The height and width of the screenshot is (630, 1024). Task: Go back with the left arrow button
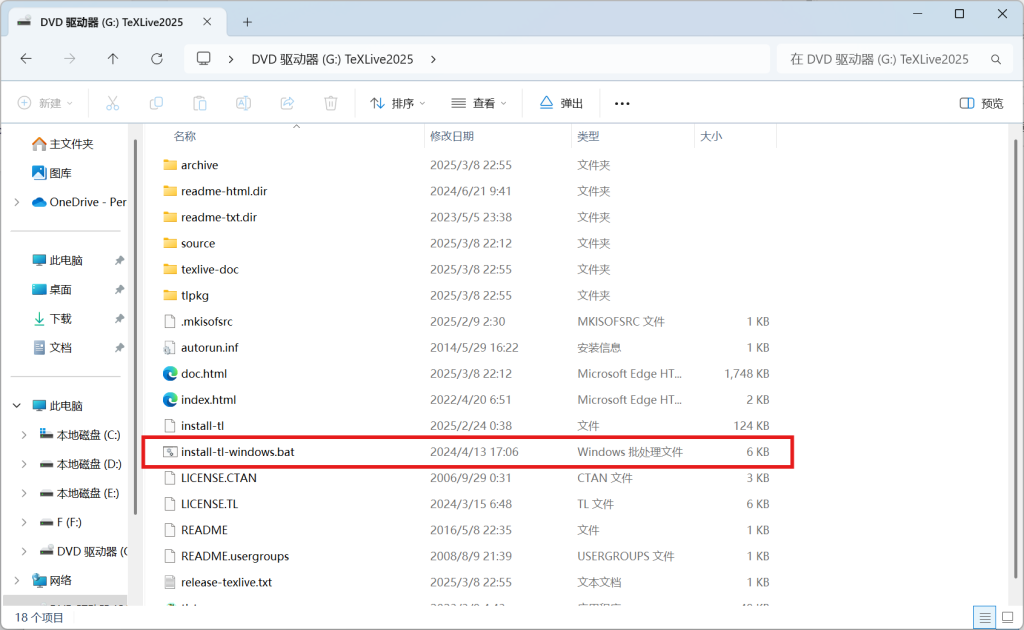point(26,59)
